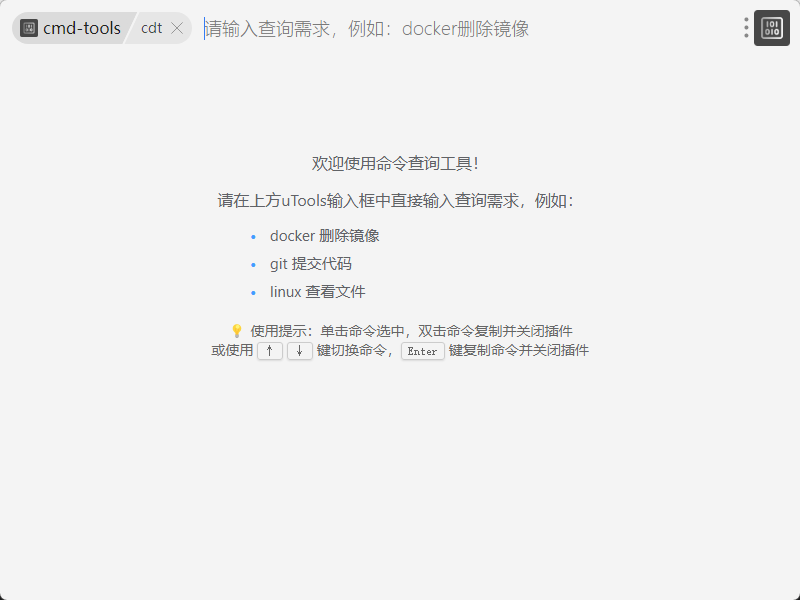Click the Enter key badge
Image resolution: width=800 pixels, height=600 pixels.
pos(422,351)
